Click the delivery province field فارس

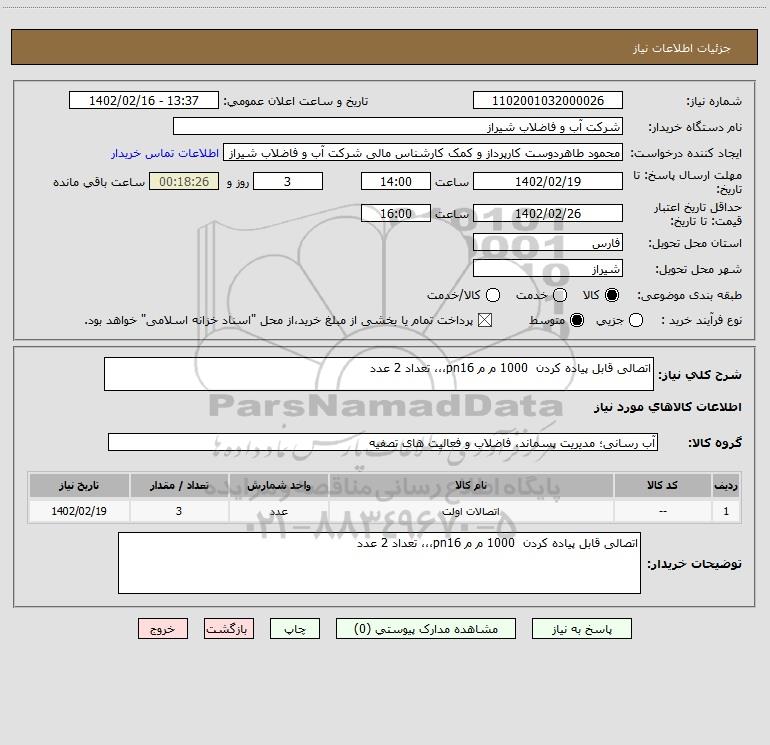(x=548, y=242)
